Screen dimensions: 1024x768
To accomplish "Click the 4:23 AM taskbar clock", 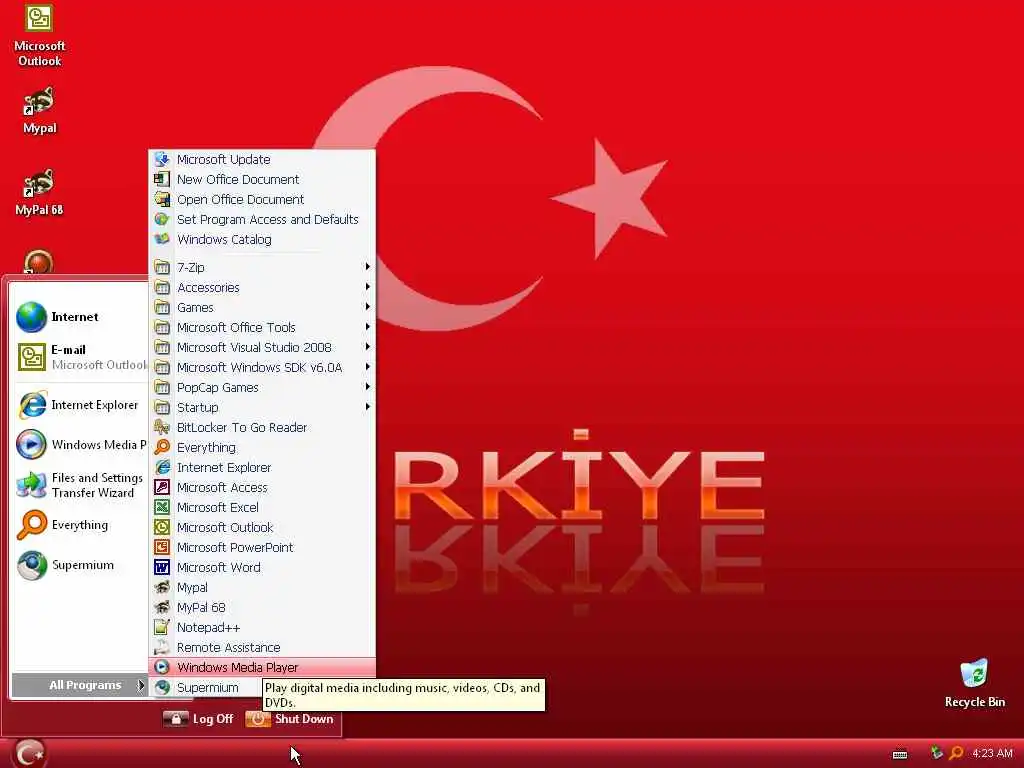I will [x=992, y=753].
